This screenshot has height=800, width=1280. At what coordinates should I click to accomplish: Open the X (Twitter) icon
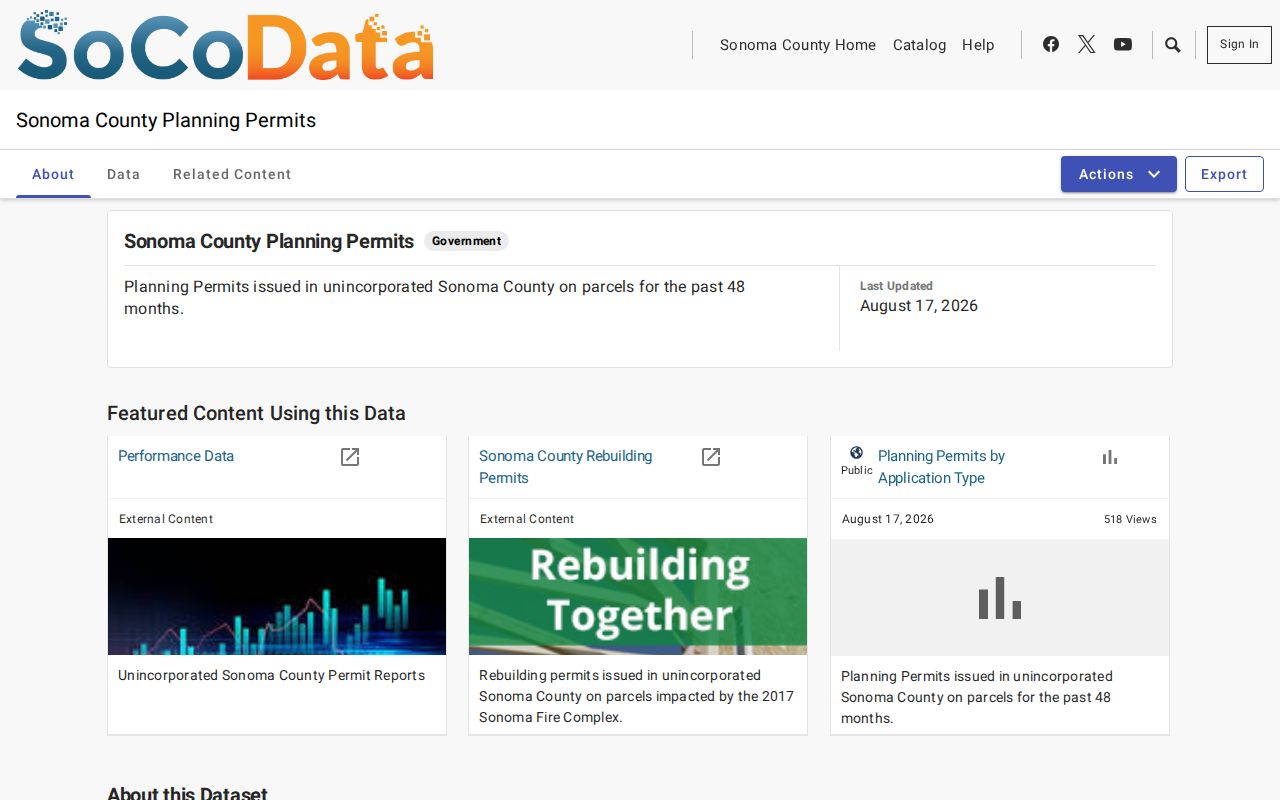pos(1087,44)
